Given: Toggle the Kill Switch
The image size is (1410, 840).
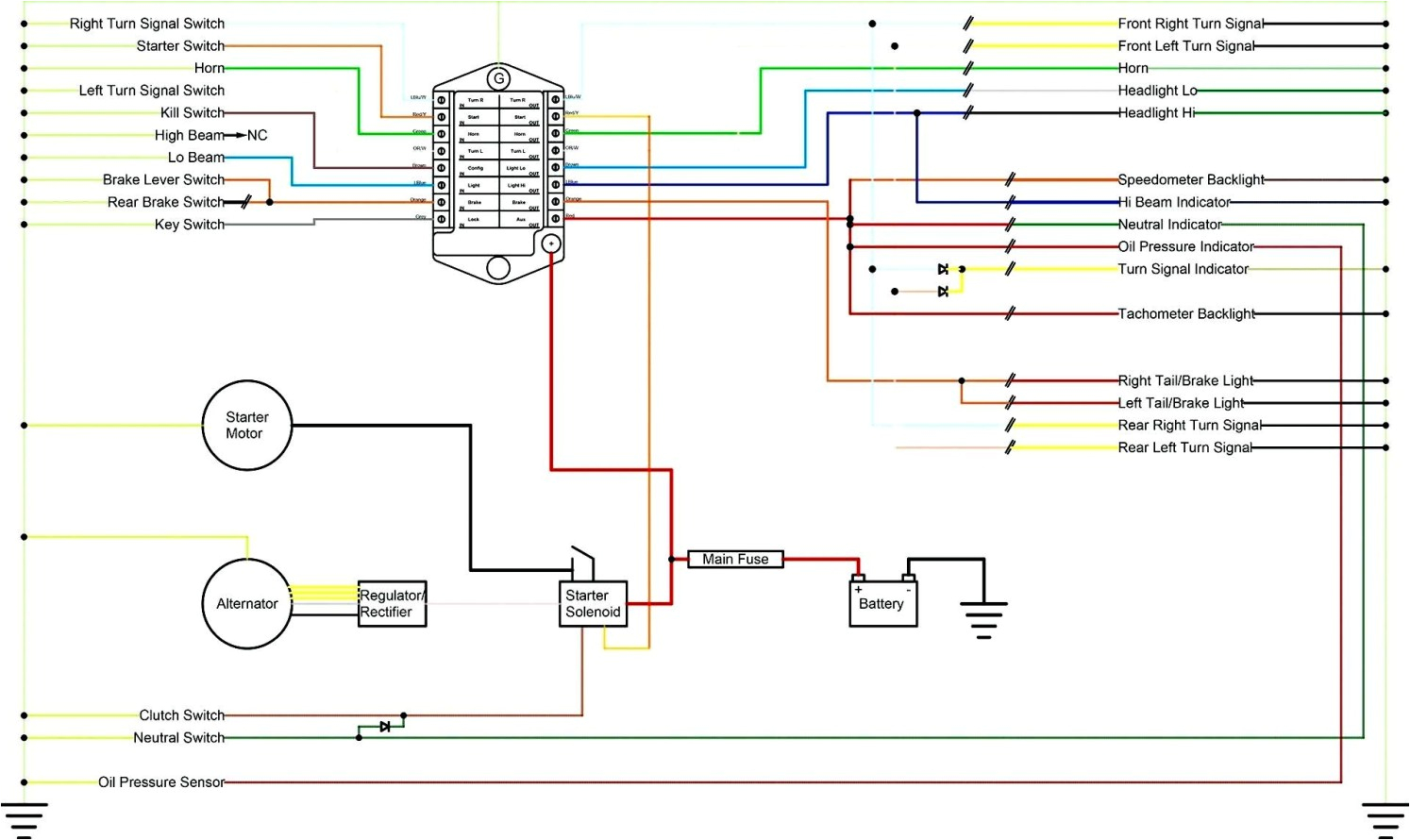Looking at the screenshot, I should coord(193,112).
